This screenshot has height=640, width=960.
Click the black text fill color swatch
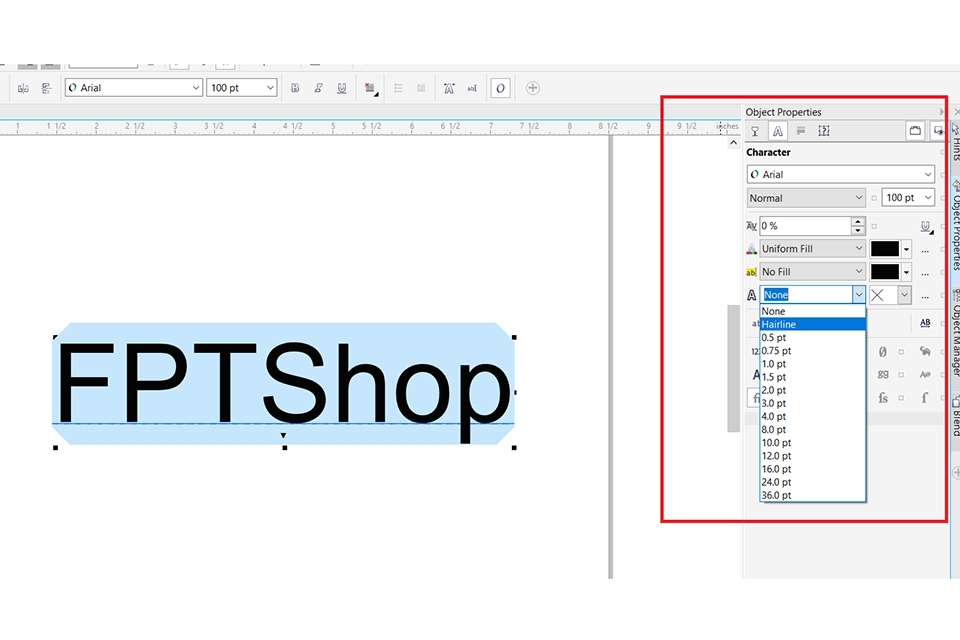pyautogui.click(x=885, y=249)
